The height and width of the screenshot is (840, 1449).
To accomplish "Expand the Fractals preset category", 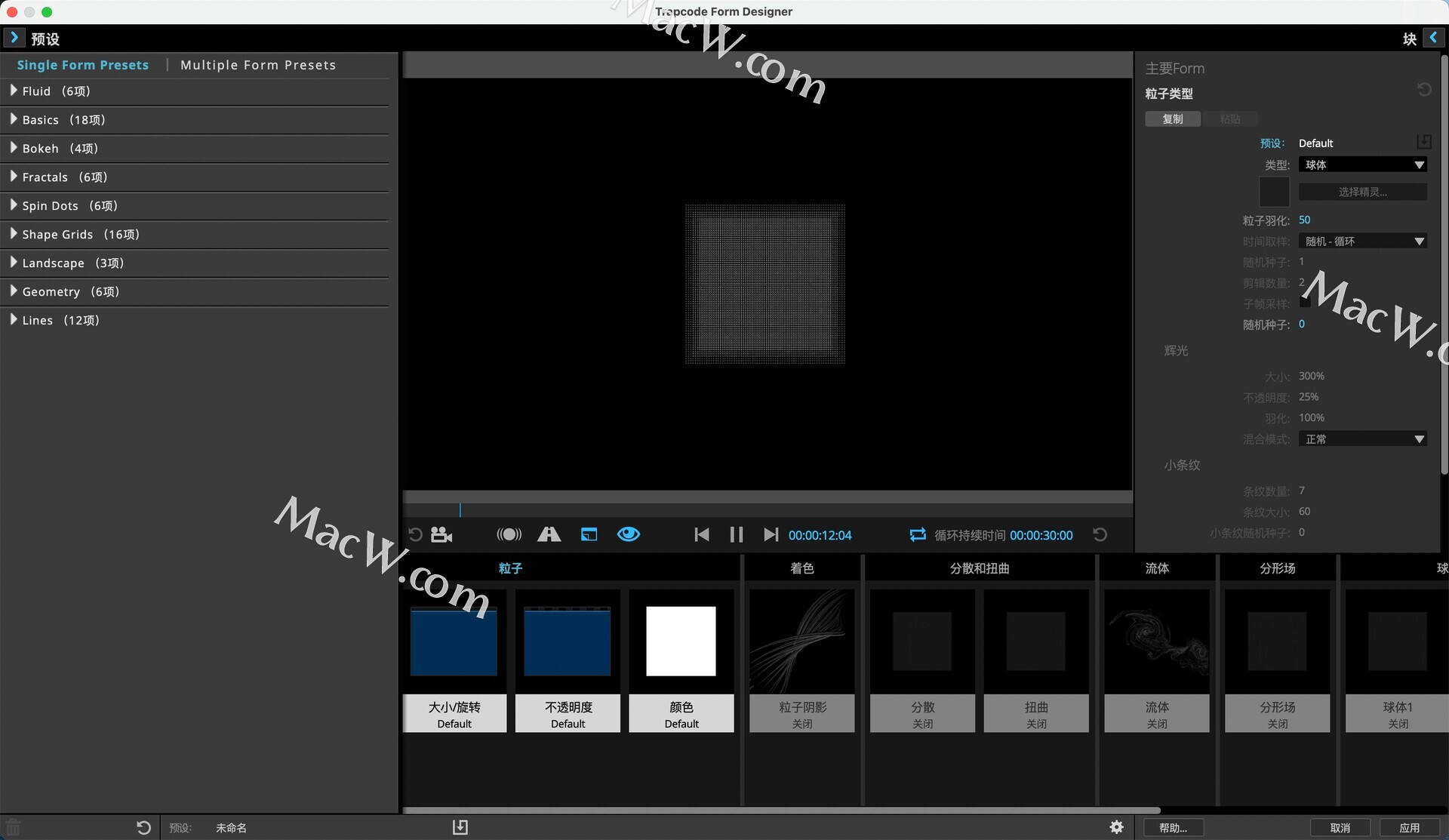I will tap(14, 176).
